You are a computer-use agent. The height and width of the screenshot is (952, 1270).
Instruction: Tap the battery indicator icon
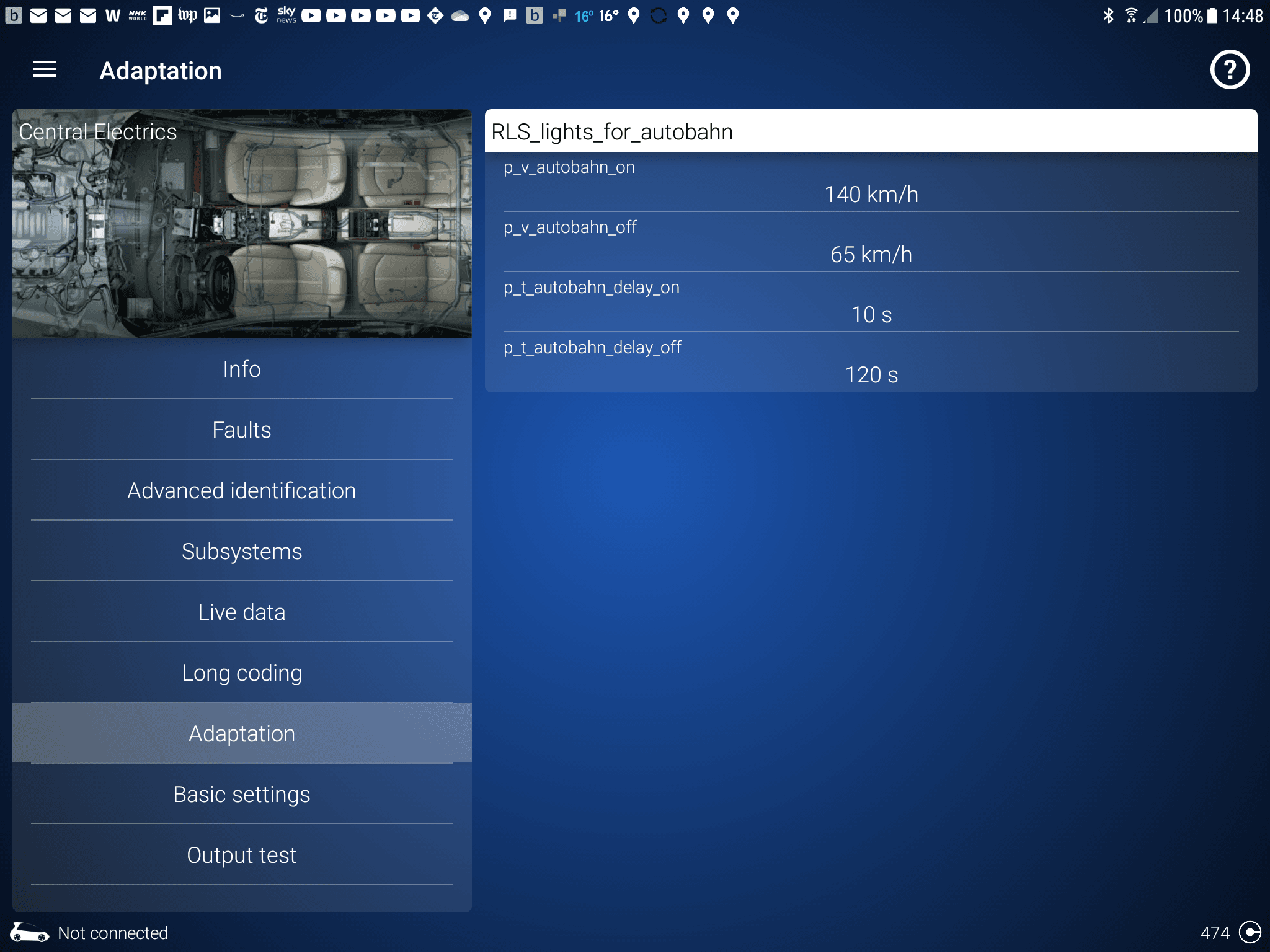pyautogui.click(x=1212, y=15)
